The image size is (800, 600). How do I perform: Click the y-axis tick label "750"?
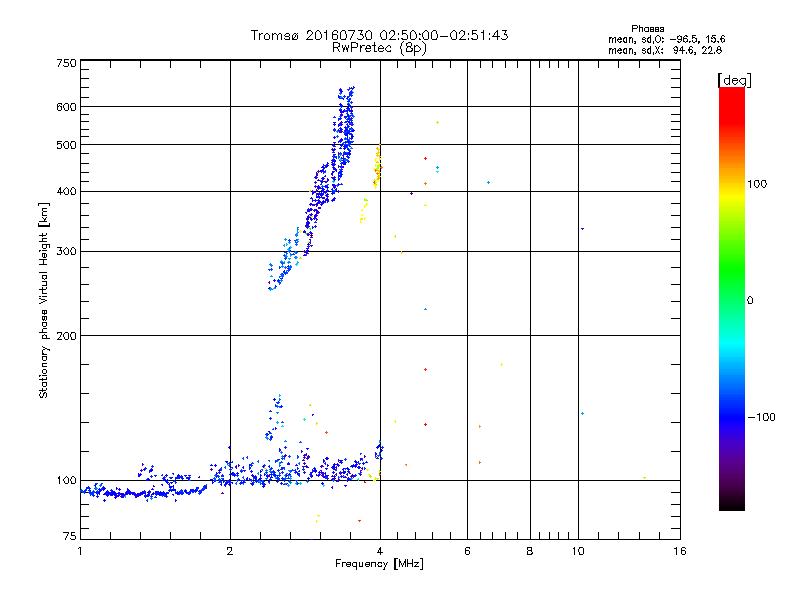pos(66,63)
